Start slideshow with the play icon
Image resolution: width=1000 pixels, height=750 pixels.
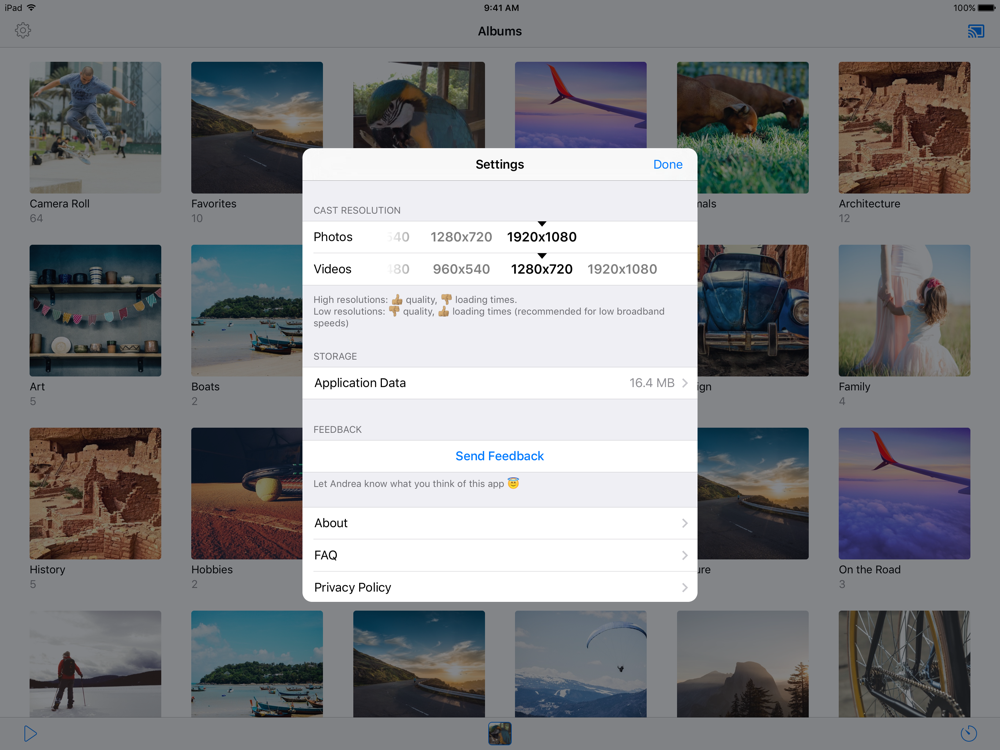[x=30, y=733]
